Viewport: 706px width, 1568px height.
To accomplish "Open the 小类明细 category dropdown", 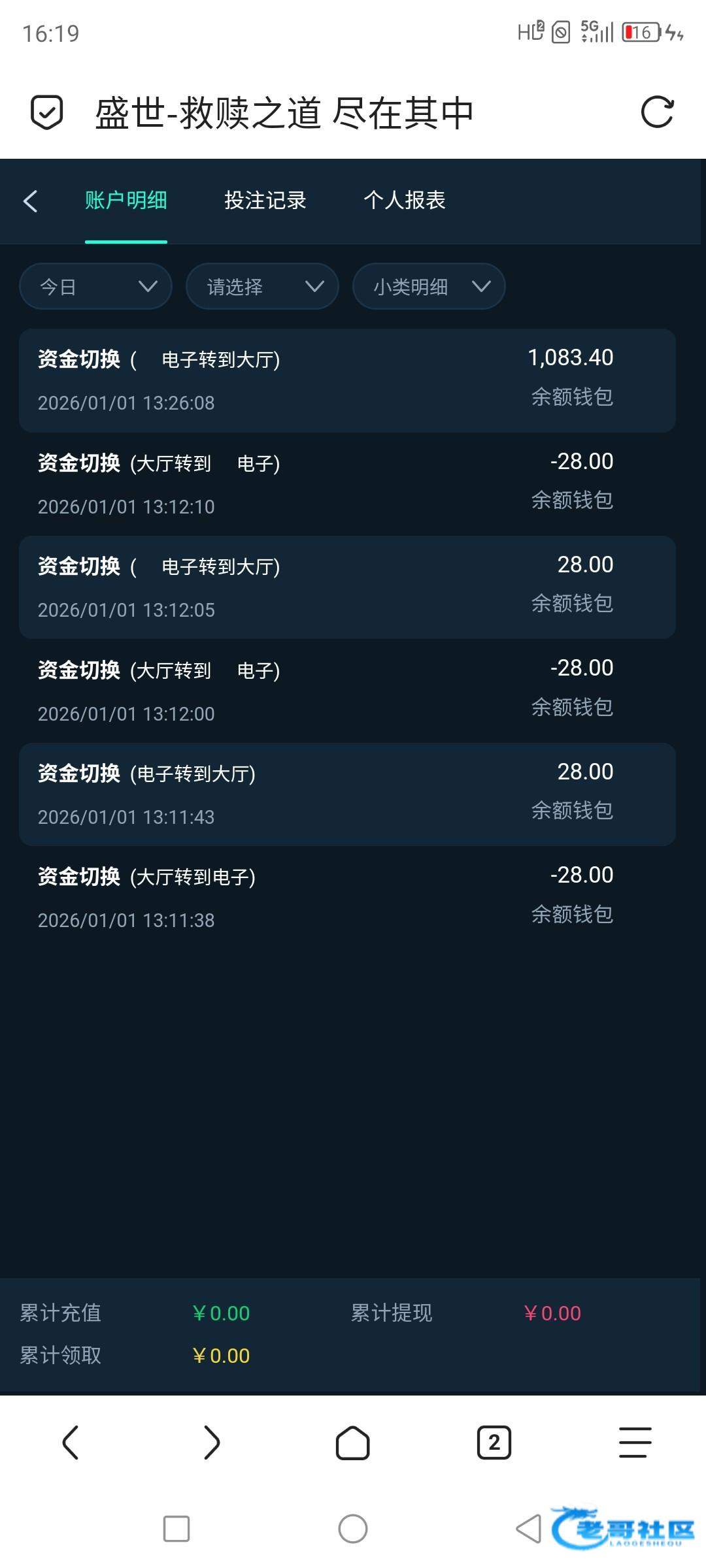I will pyautogui.click(x=429, y=286).
